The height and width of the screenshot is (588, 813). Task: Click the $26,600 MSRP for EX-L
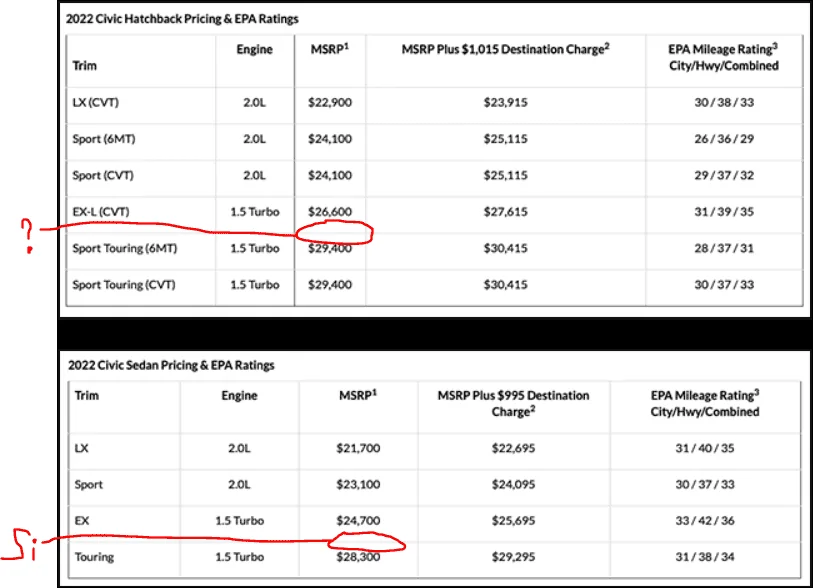(x=331, y=211)
